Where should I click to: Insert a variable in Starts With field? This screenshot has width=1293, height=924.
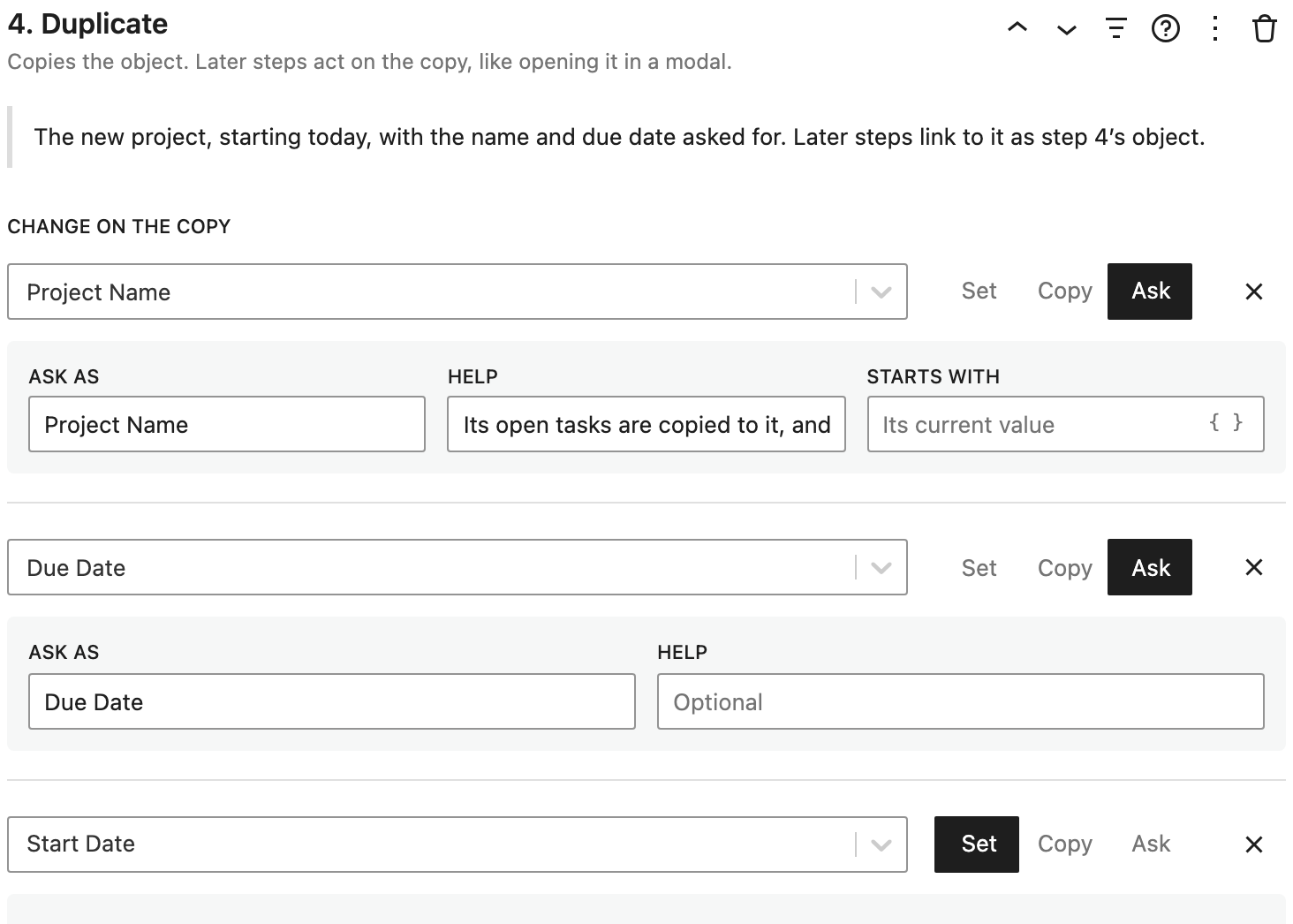pyautogui.click(x=1226, y=423)
